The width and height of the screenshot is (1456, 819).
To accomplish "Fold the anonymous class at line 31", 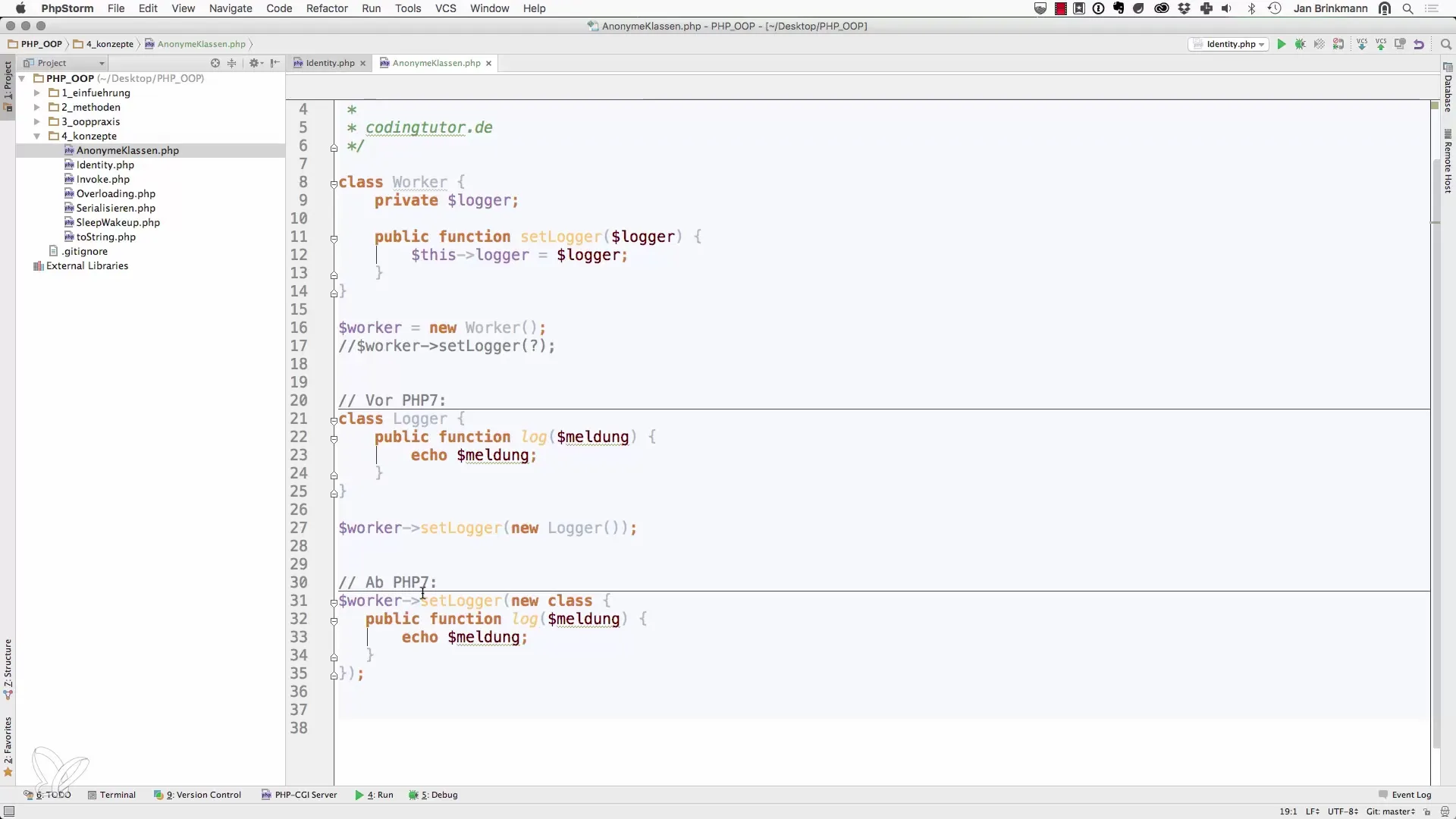I will coord(334,602).
